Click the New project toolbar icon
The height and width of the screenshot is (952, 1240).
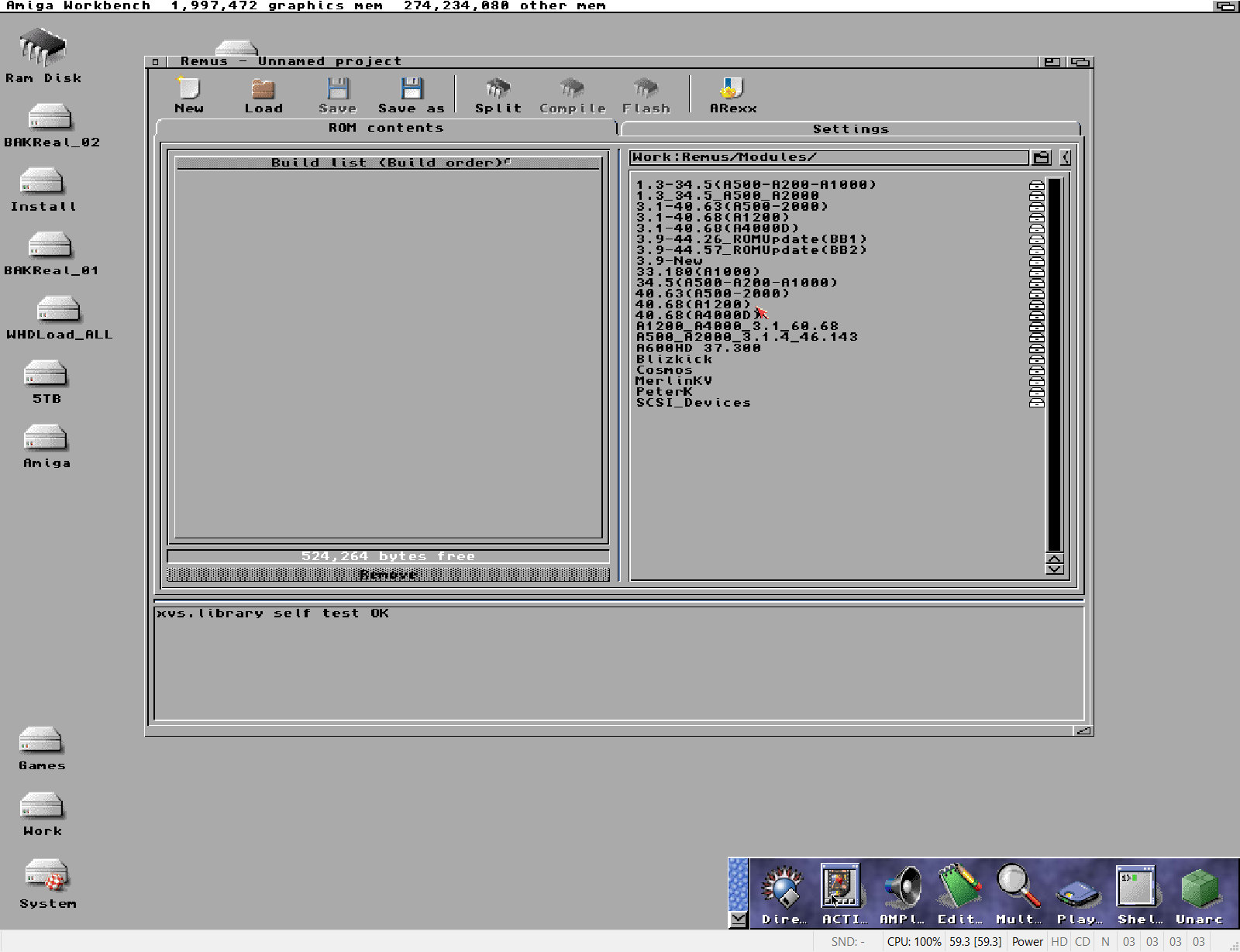click(x=189, y=95)
